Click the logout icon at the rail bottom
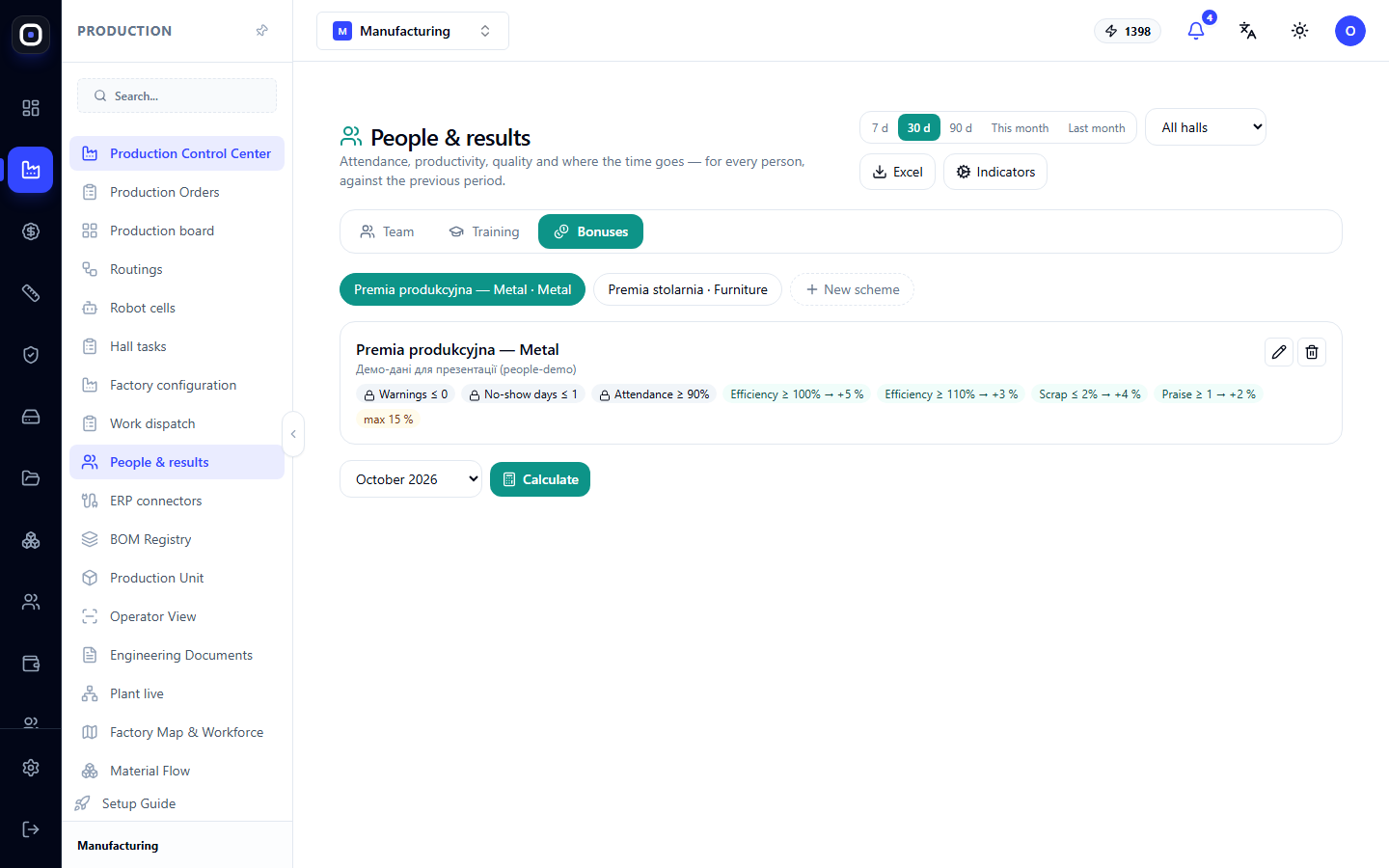 31,829
